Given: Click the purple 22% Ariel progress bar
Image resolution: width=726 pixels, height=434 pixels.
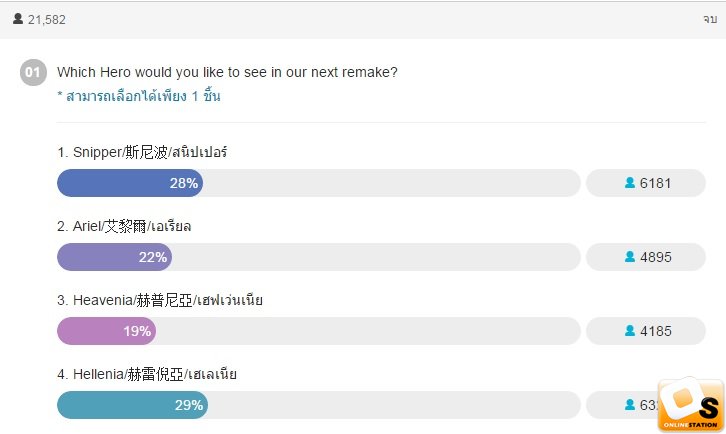Looking at the screenshot, I should (114, 257).
